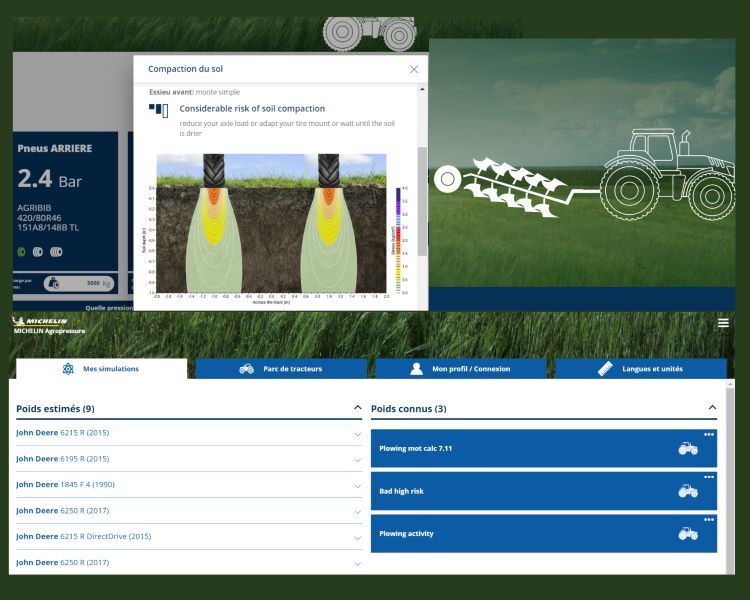Click Essieu avant: monte simple label
The height and width of the screenshot is (600, 750).
coord(195,92)
